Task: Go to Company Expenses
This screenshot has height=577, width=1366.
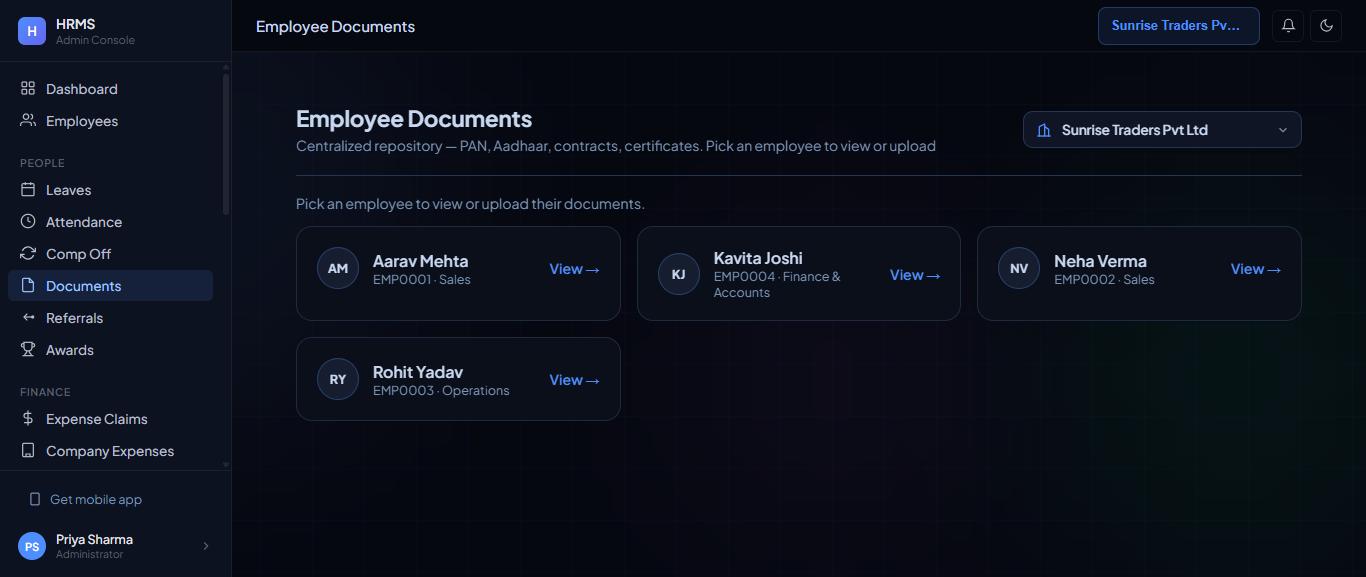Action: point(110,451)
